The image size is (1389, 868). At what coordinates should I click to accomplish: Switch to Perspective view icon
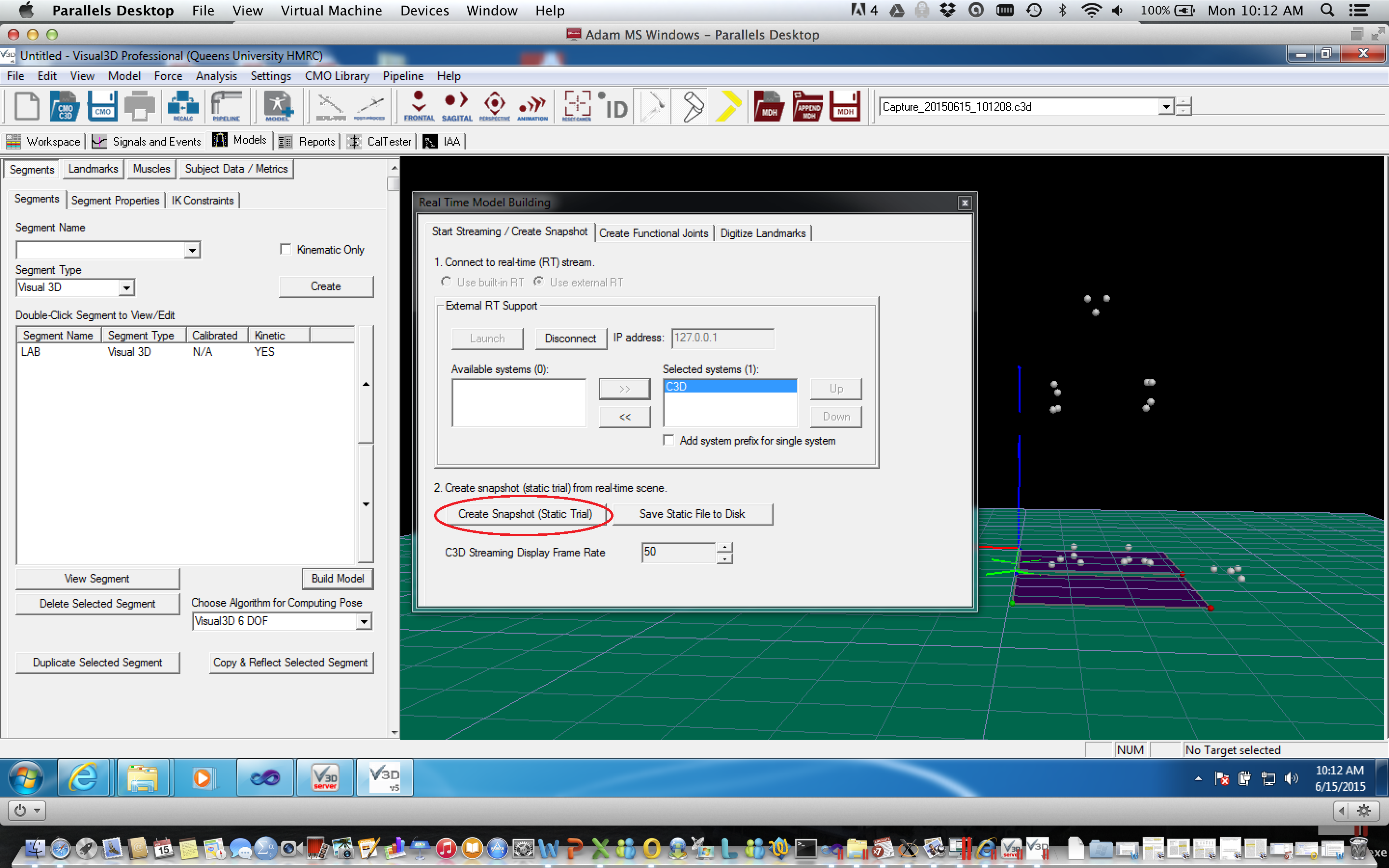[x=495, y=106]
